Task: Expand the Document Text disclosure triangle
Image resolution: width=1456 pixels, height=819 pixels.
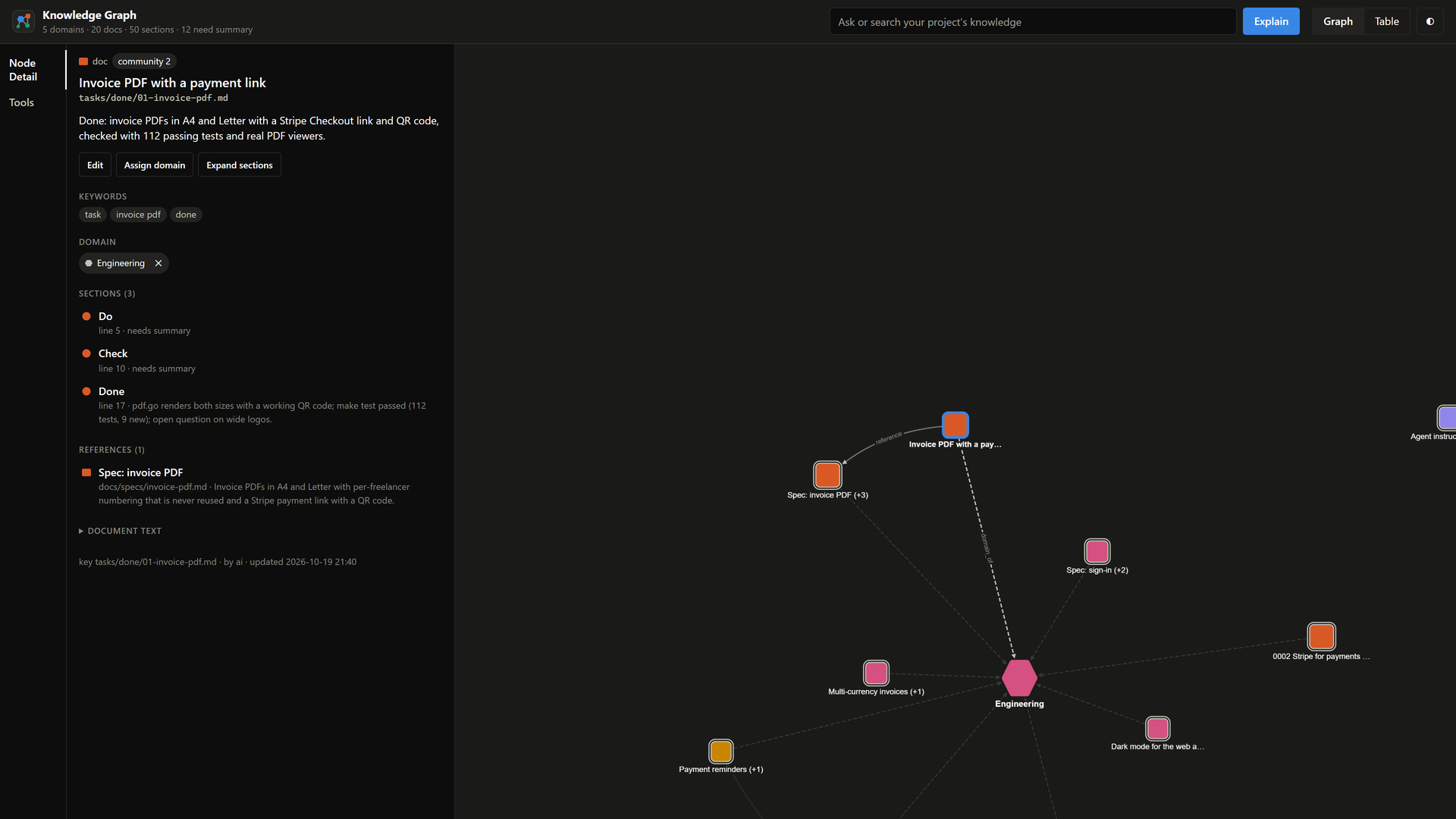Action: pyautogui.click(x=81, y=531)
